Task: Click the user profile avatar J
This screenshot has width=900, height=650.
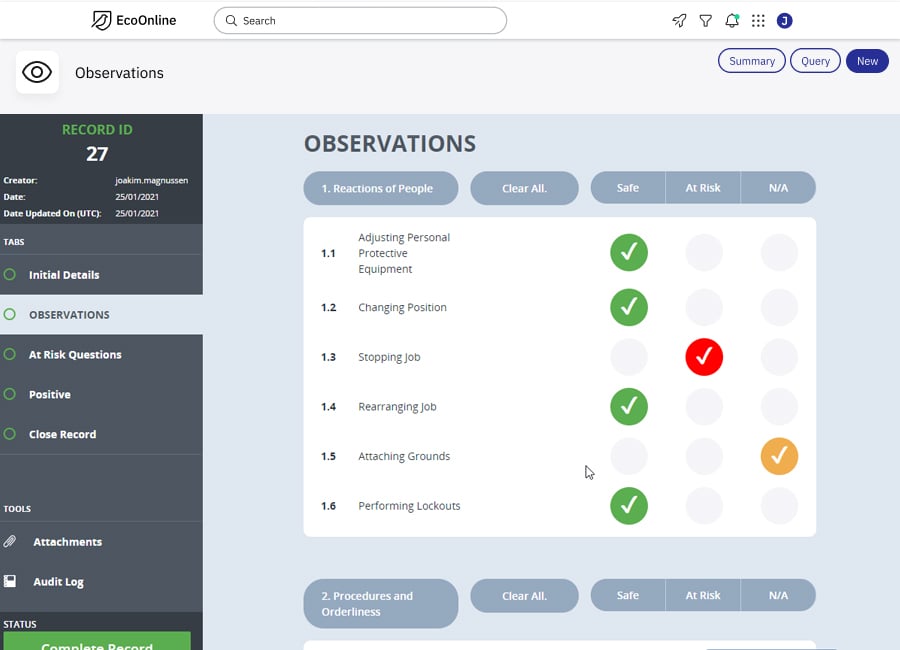Action: click(784, 20)
